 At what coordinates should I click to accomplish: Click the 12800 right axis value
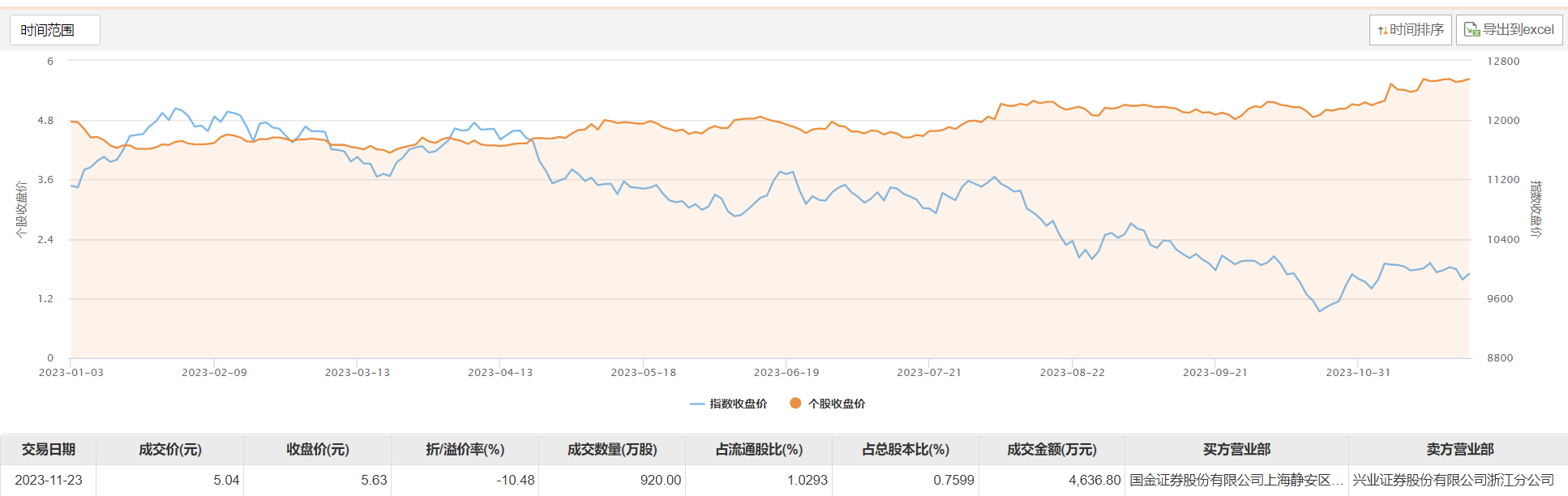[x=1503, y=62]
